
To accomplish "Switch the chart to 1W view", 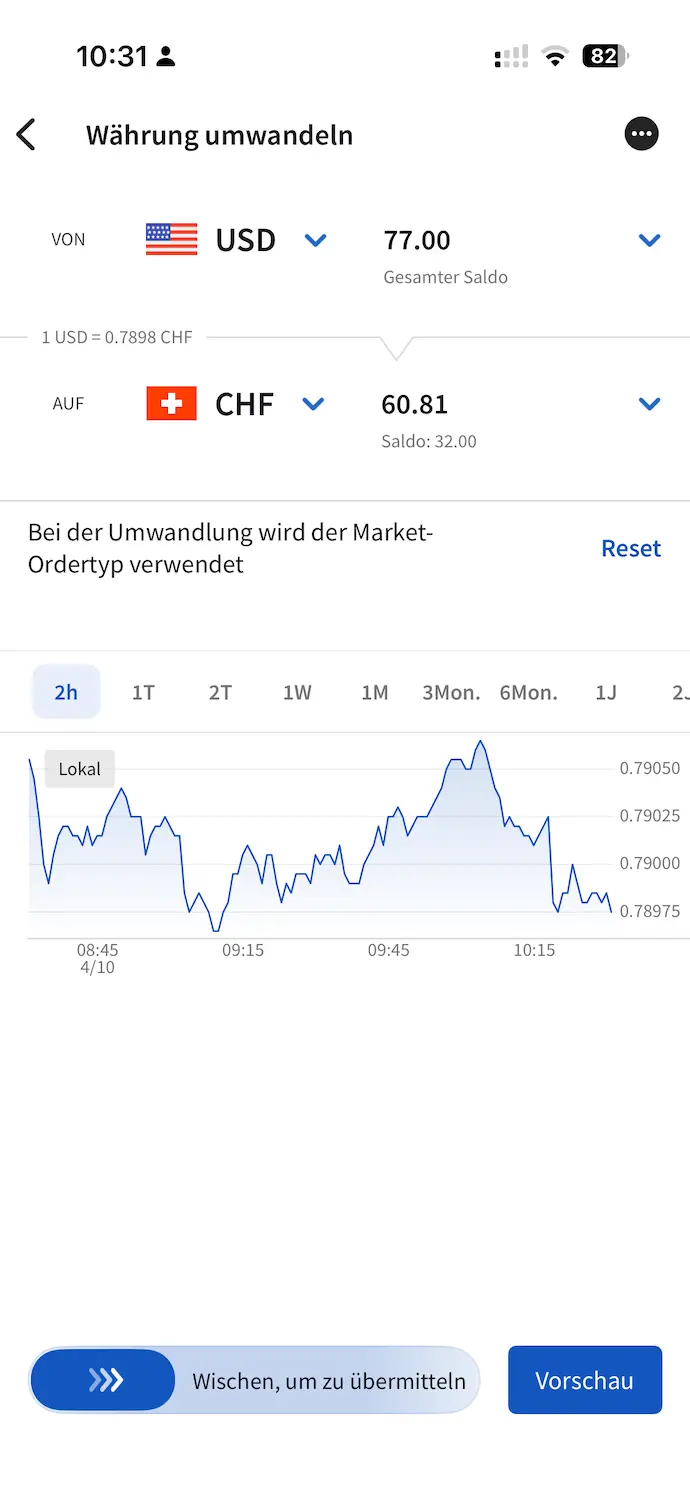I will 297,691.
